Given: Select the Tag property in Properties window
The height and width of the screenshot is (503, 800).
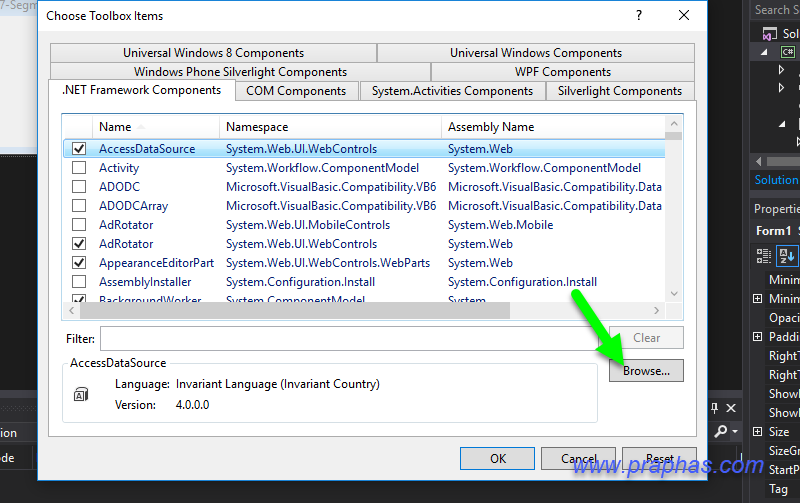Looking at the screenshot, I should [x=778, y=489].
